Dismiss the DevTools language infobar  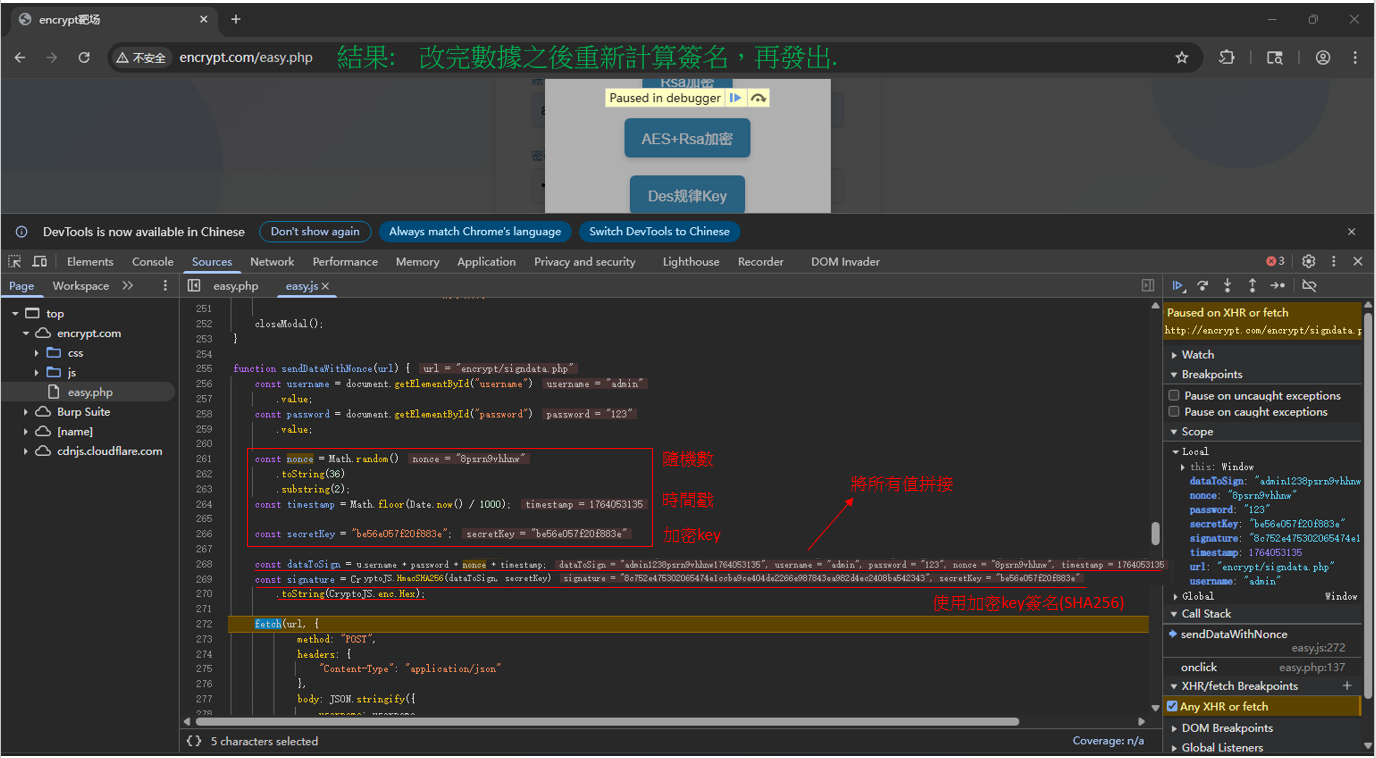pyautogui.click(x=1352, y=232)
